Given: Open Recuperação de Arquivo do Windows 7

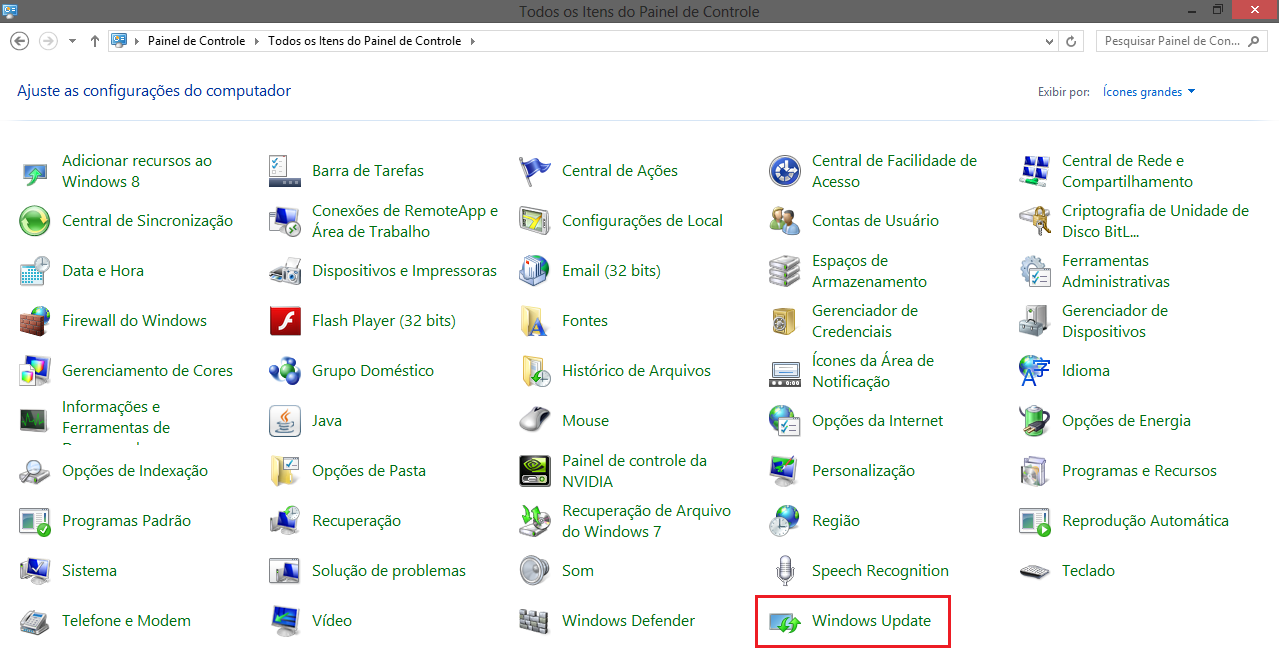Looking at the screenshot, I should click(x=646, y=521).
